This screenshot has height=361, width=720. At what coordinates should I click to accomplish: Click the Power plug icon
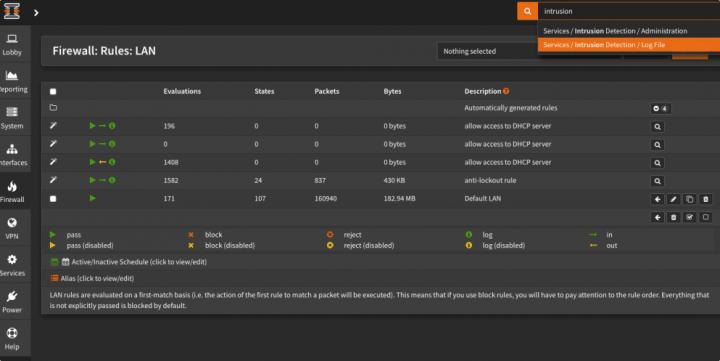point(12,296)
